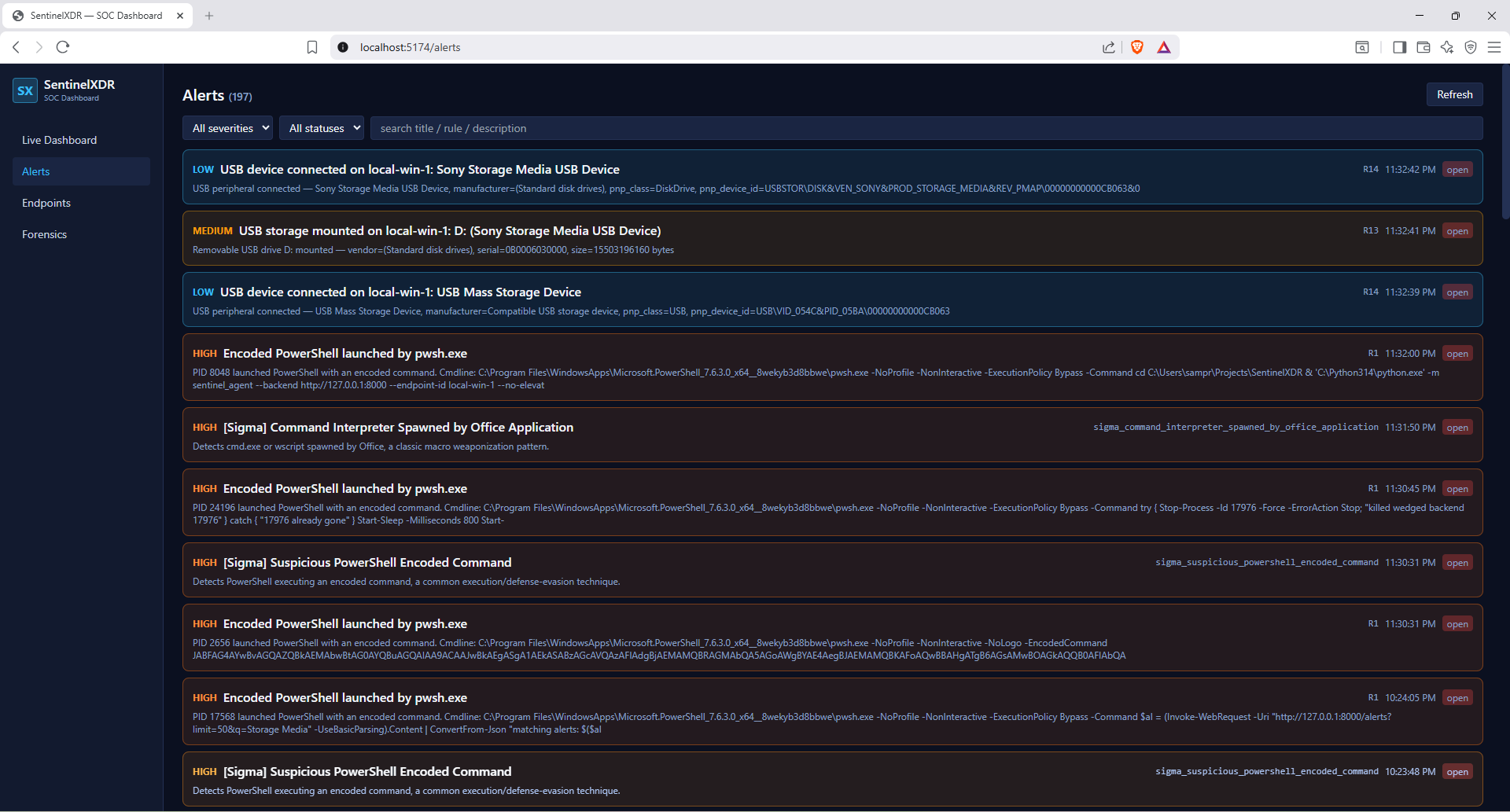Select the SentinelXDR — SOC Dashboard browser tab
1510x812 pixels.
coord(96,16)
